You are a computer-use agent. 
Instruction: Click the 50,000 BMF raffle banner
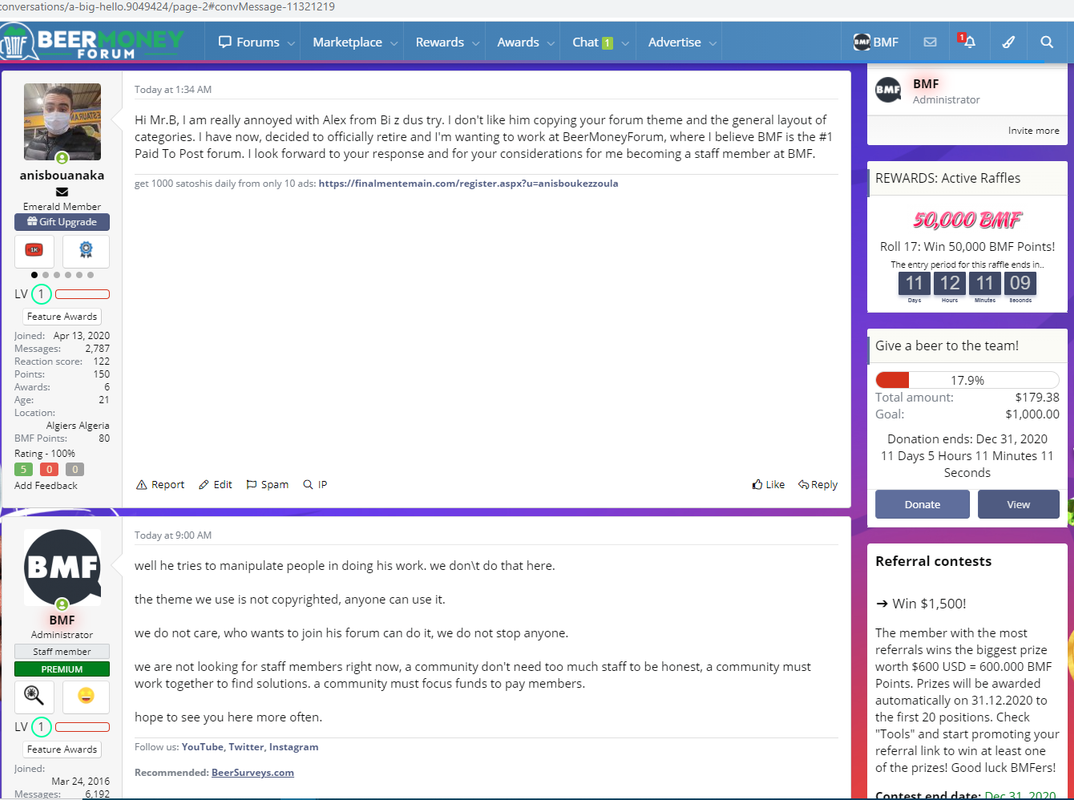[x=967, y=220]
